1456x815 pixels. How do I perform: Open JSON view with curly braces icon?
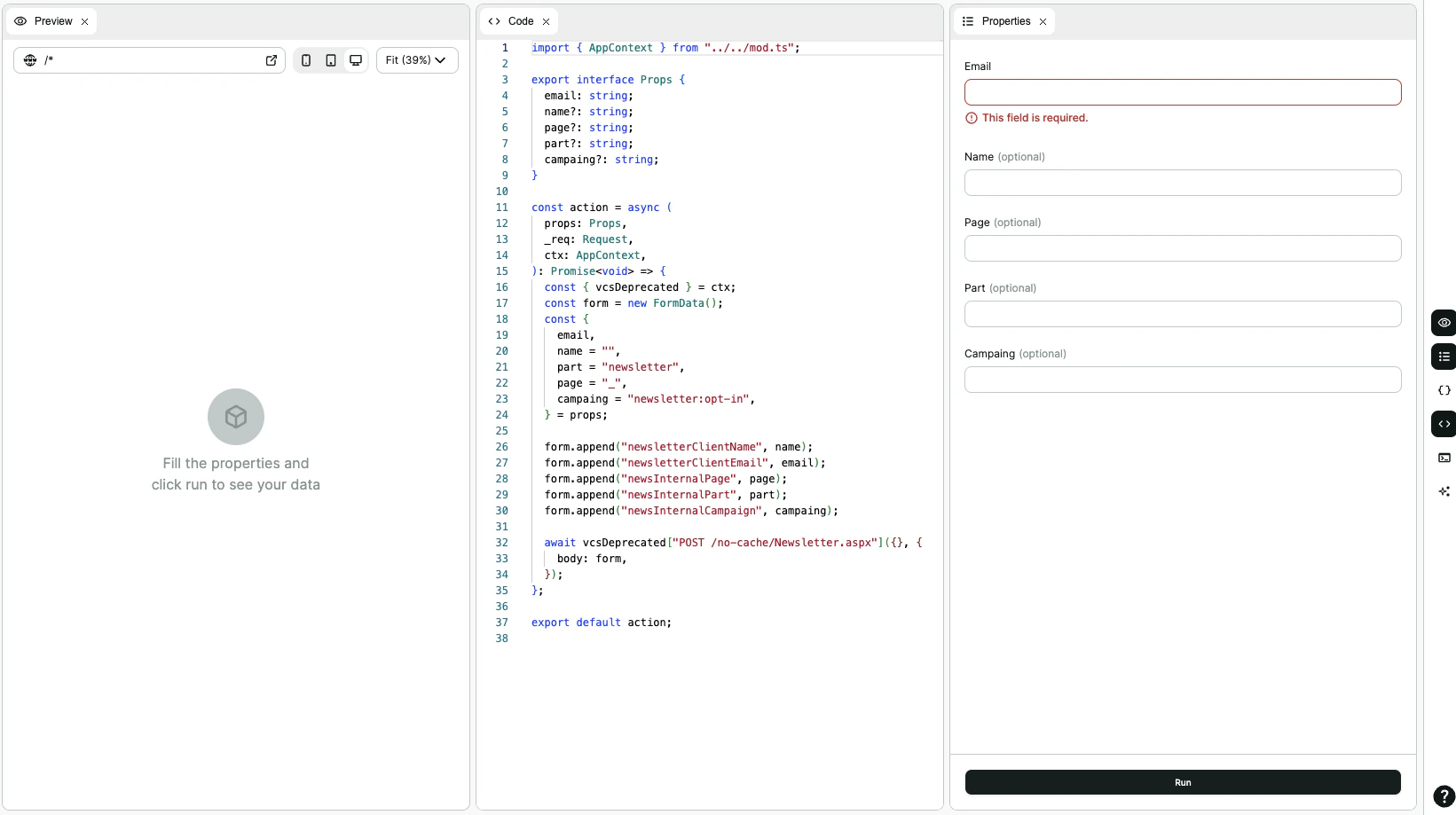[x=1444, y=390]
